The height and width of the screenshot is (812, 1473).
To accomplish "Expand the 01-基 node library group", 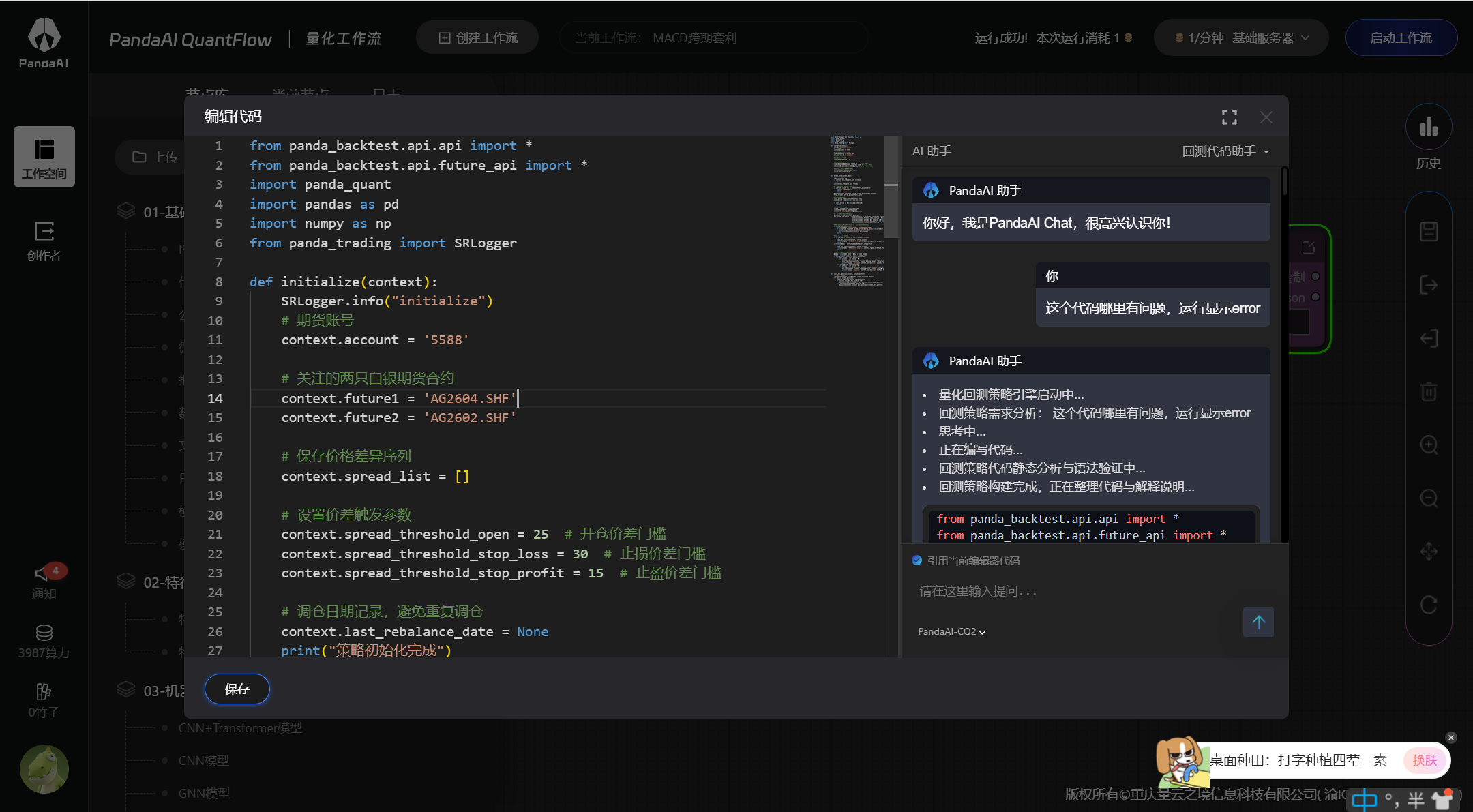I will pos(151,212).
